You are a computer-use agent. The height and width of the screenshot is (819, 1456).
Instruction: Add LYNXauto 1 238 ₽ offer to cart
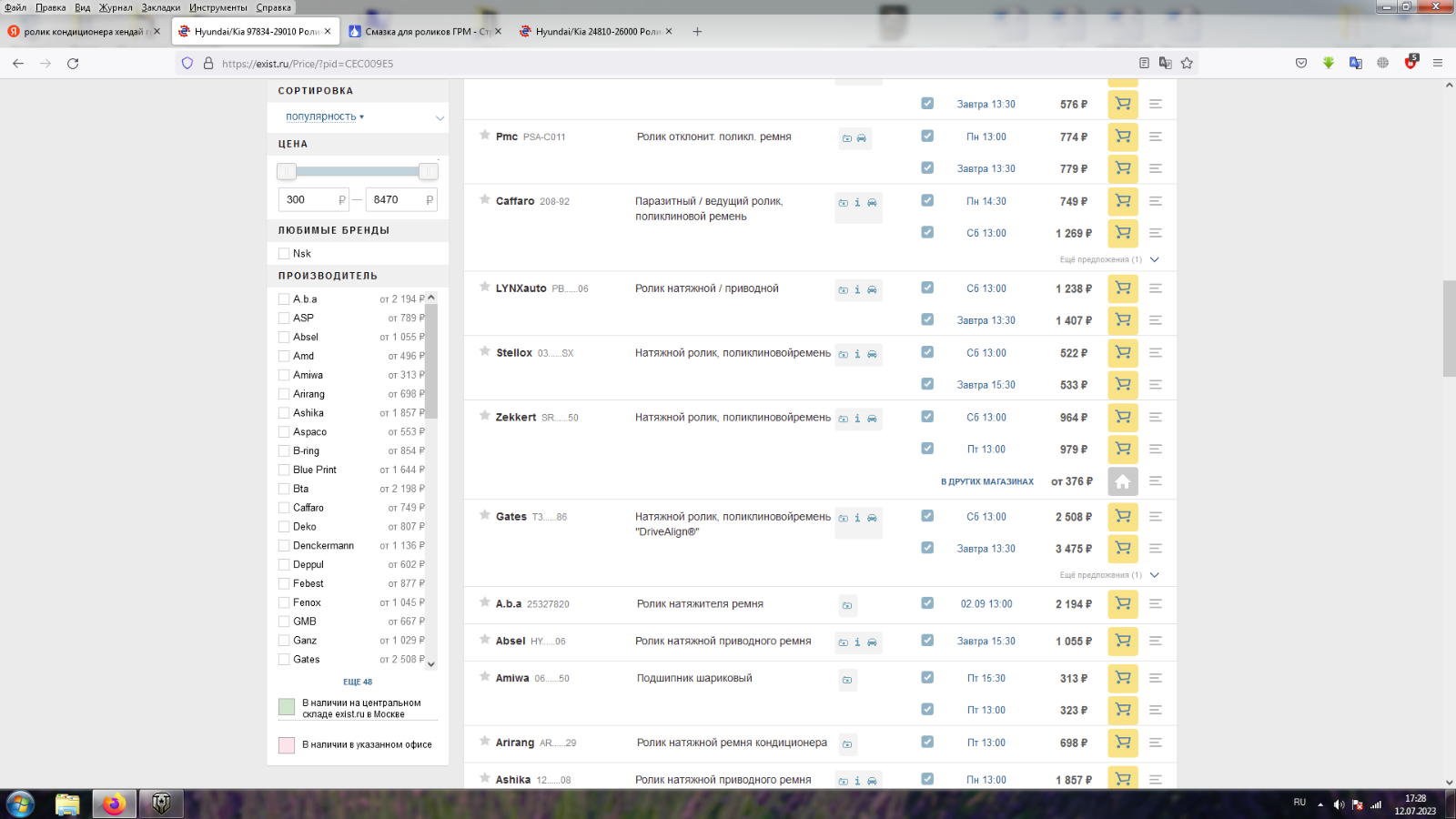pos(1123,288)
